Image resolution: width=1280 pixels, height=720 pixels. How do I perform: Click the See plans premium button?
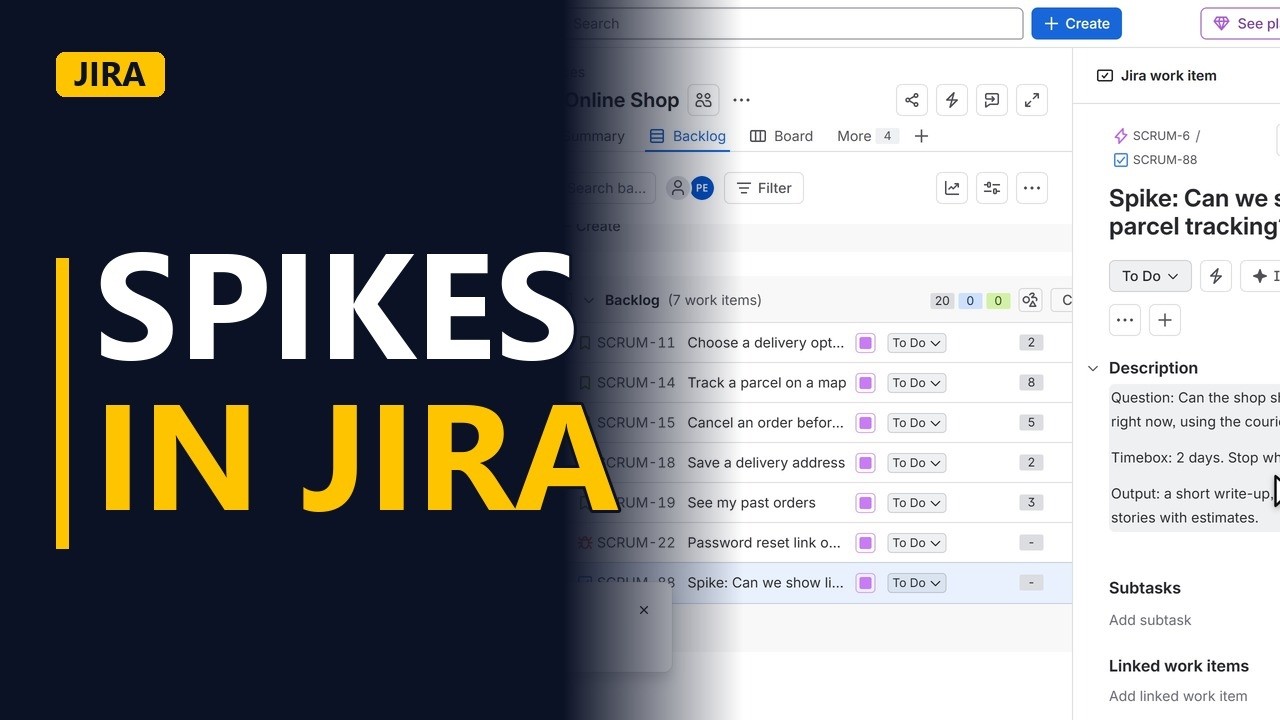pyautogui.click(x=1241, y=24)
